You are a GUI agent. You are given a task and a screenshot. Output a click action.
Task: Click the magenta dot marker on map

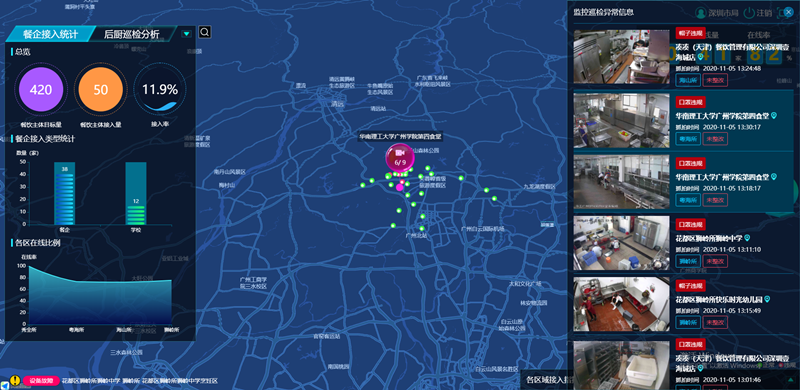[x=399, y=187]
